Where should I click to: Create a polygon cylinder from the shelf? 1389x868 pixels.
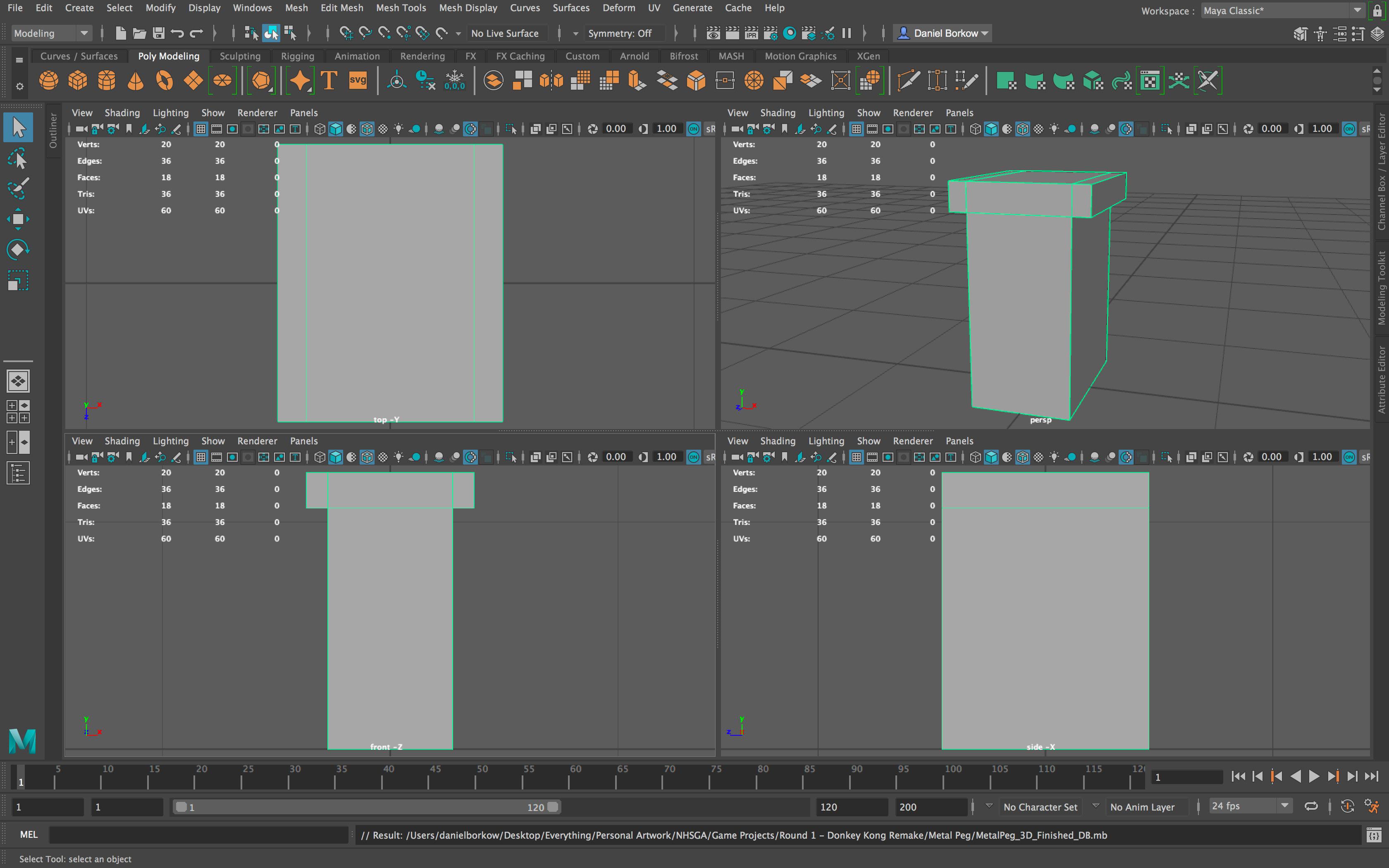pyautogui.click(x=107, y=80)
